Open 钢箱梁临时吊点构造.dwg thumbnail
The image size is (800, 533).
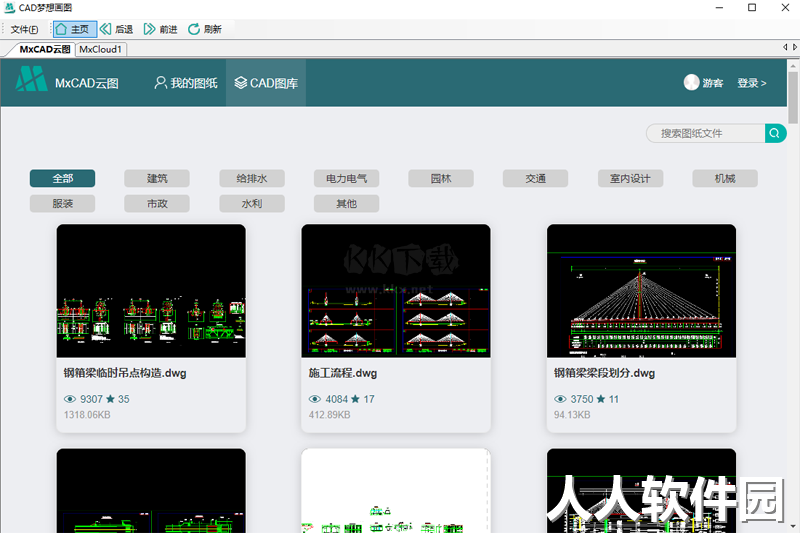(x=151, y=291)
